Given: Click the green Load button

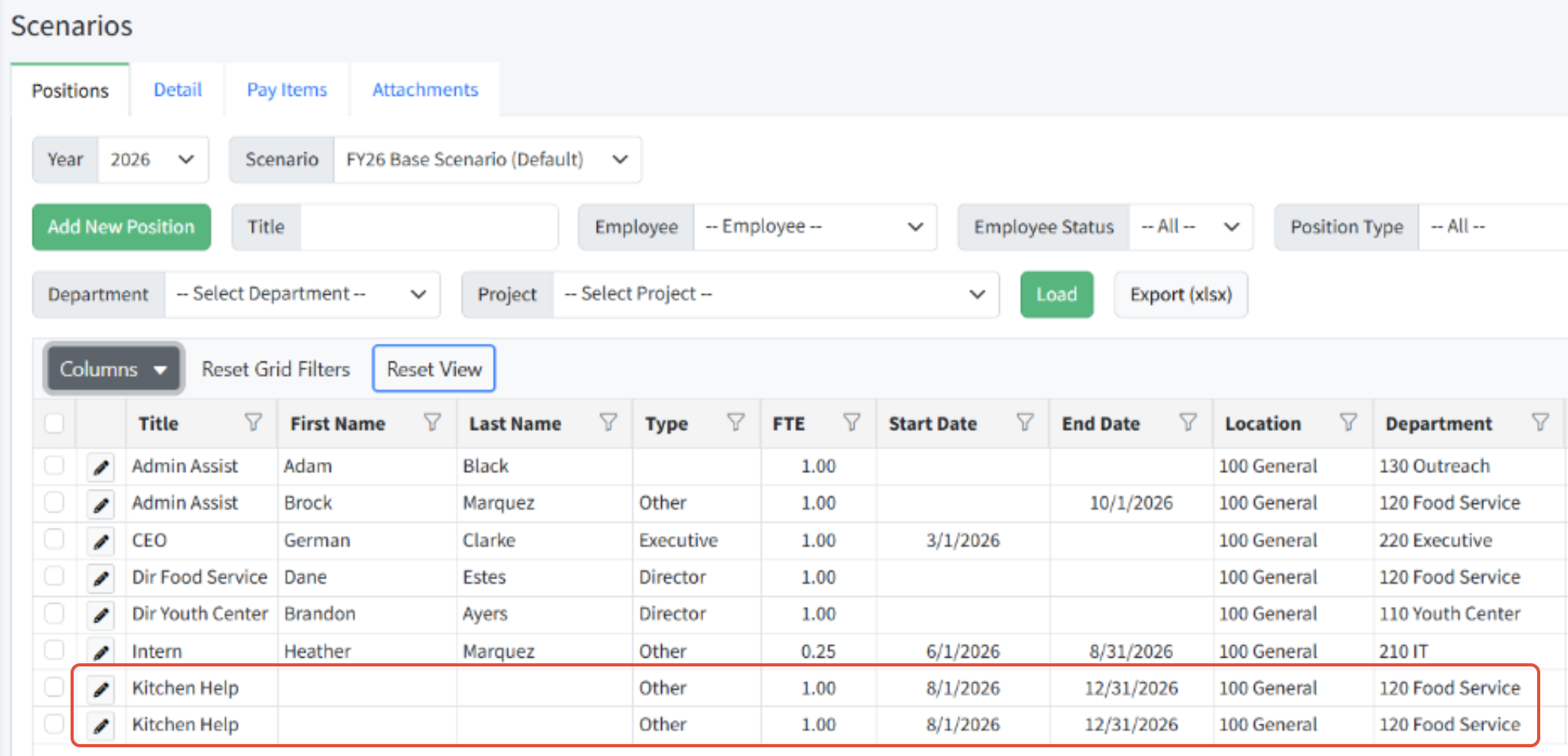Looking at the screenshot, I should (1057, 294).
